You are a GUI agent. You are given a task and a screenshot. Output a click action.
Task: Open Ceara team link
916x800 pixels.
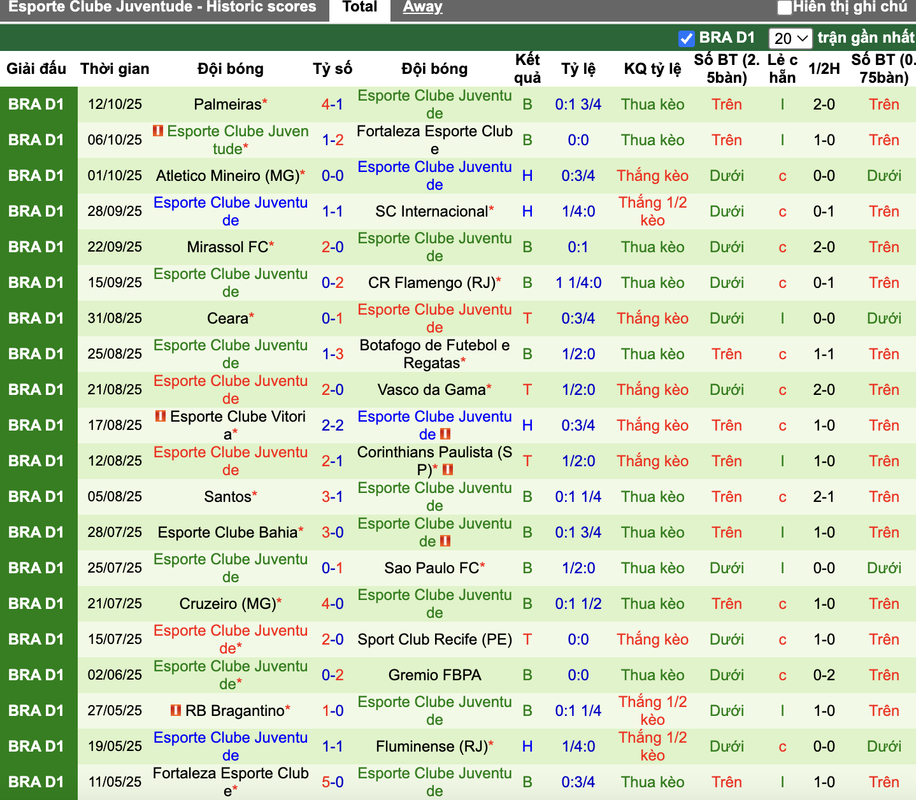227,318
